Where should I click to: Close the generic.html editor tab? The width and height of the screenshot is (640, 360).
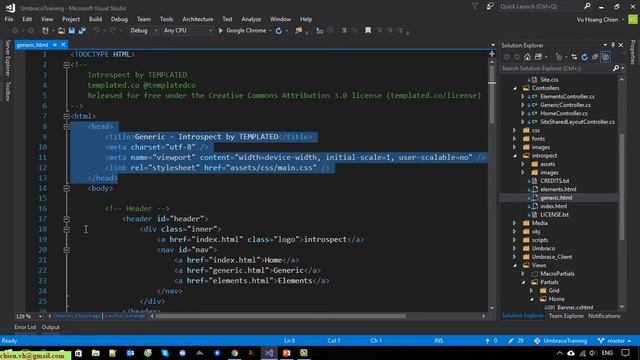[x=63, y=45]
